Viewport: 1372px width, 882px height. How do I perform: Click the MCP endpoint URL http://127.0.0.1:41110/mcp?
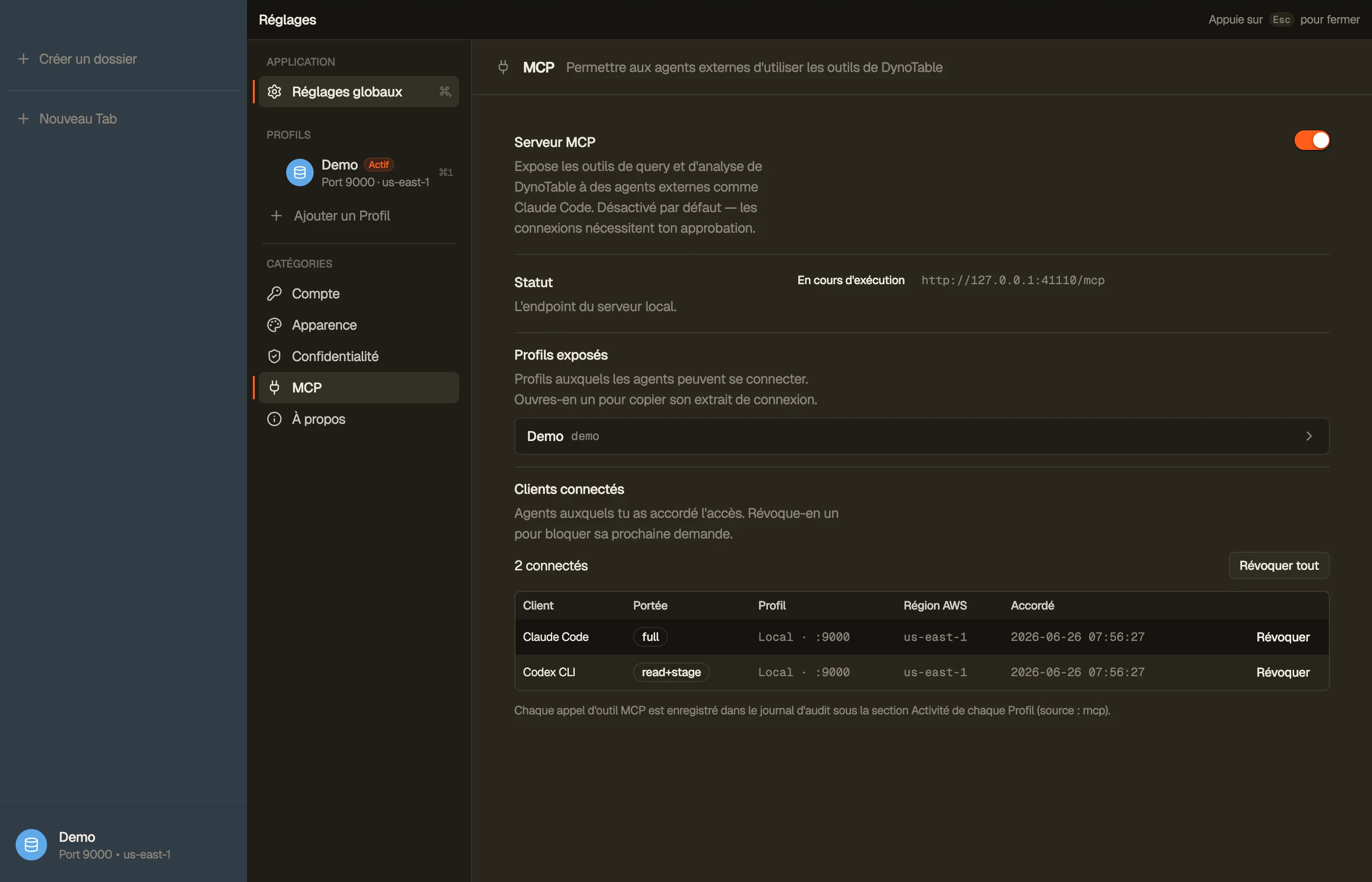point(1012,281)
